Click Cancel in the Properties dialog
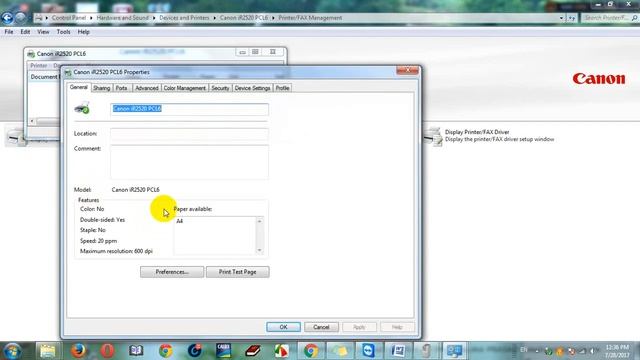This screenshot has width=640, height=360. pos(321,327)
